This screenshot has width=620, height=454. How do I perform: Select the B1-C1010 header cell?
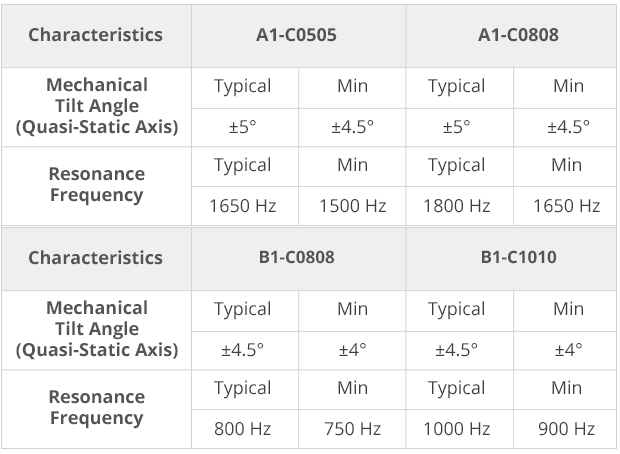(x=511, y=259)
